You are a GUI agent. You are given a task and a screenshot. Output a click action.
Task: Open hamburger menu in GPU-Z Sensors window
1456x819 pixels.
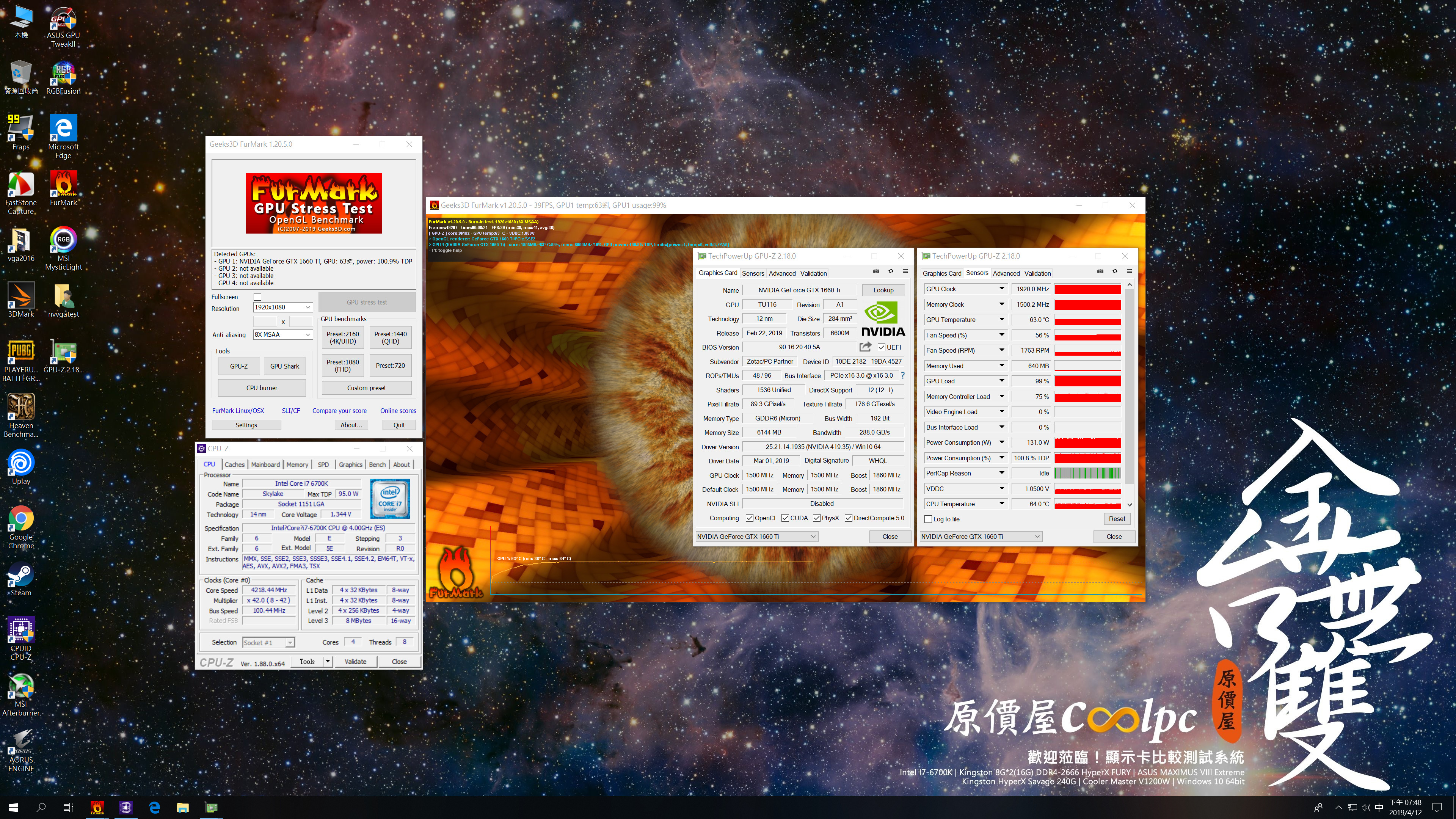click(1129, 271)
